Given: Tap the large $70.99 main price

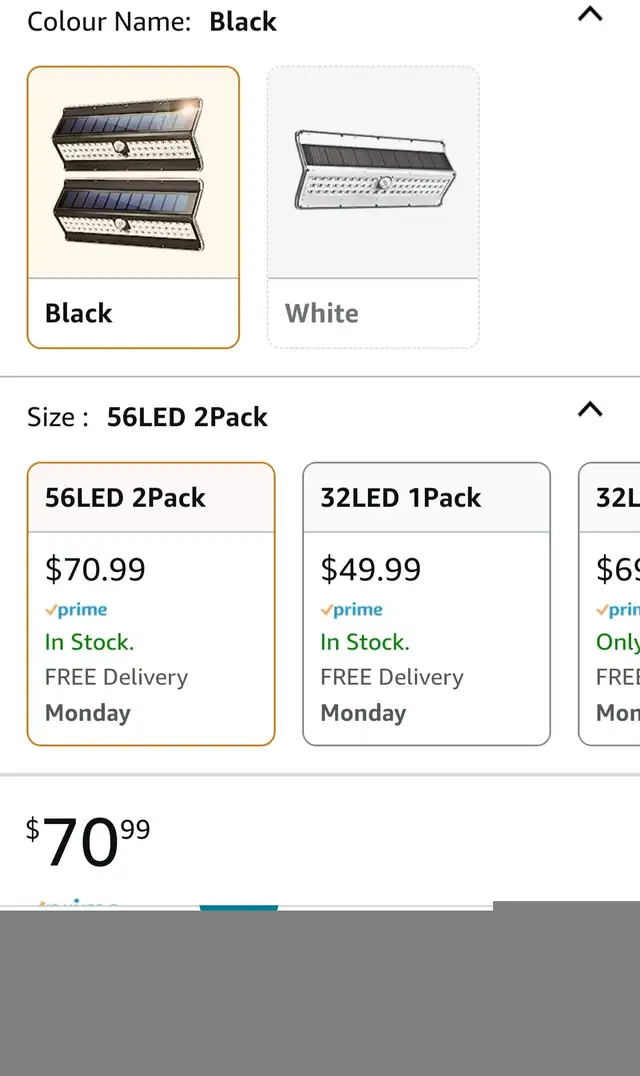Looking at the screenshot, I should [x=88, y=842].
